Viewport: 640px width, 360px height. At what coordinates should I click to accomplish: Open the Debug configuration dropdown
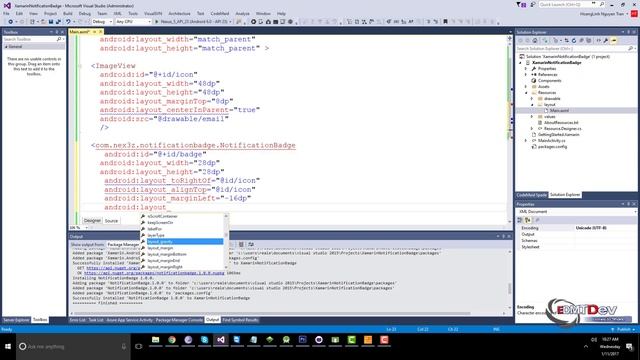pos(102,22)
